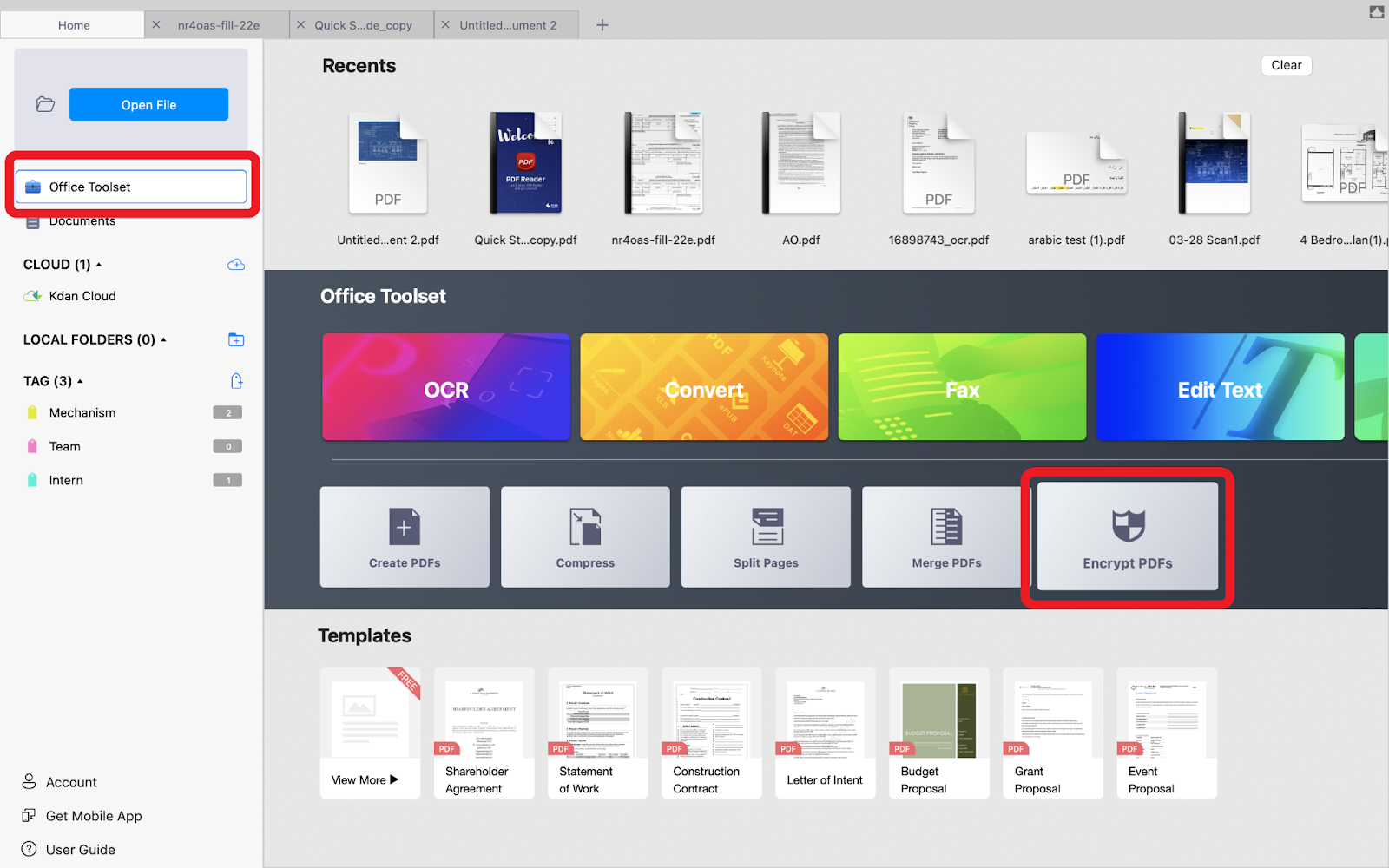The width and height of the screenshot is (1389, 868).
Task: Launch the Edit Text tool card
Action: click(1220, 387)
